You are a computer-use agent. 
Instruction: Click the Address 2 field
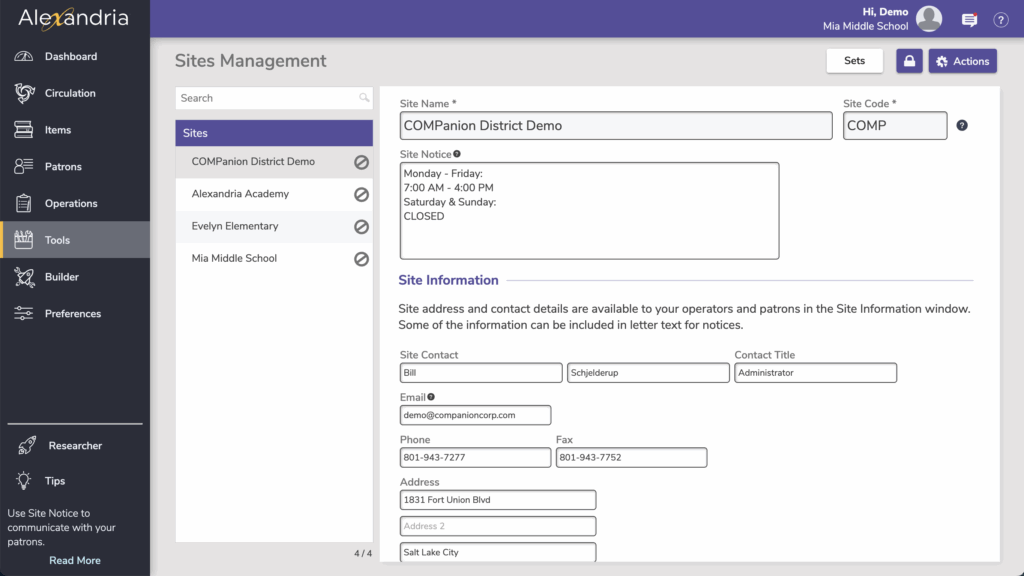498,526
